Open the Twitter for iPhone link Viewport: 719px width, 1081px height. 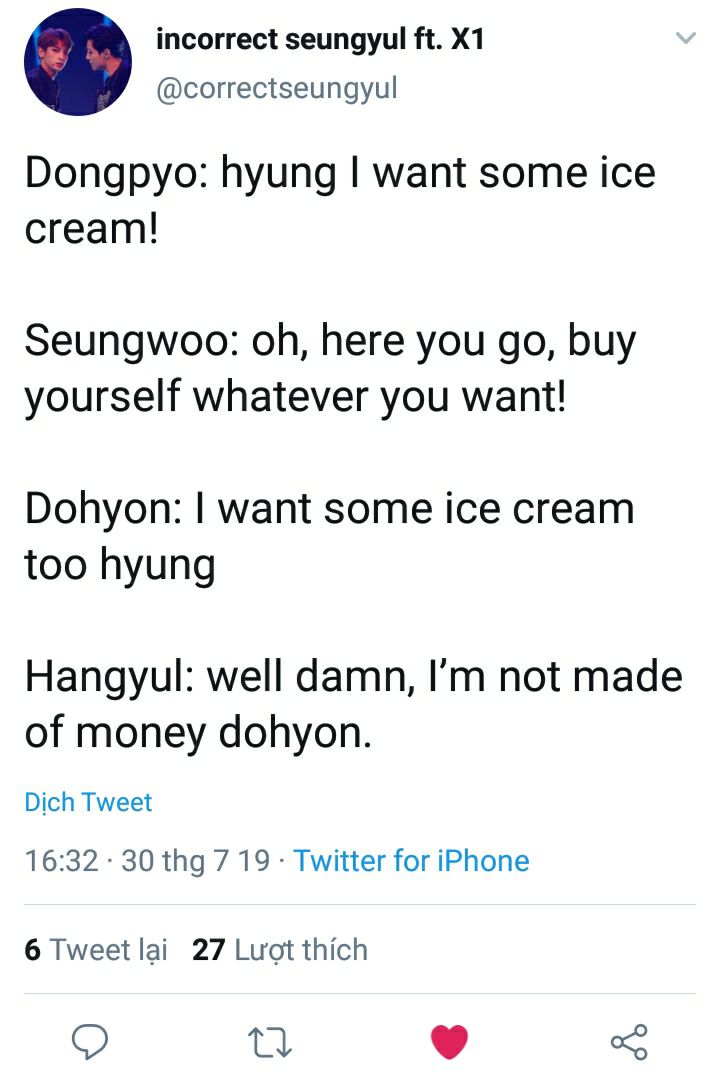[x=412, y=860]
